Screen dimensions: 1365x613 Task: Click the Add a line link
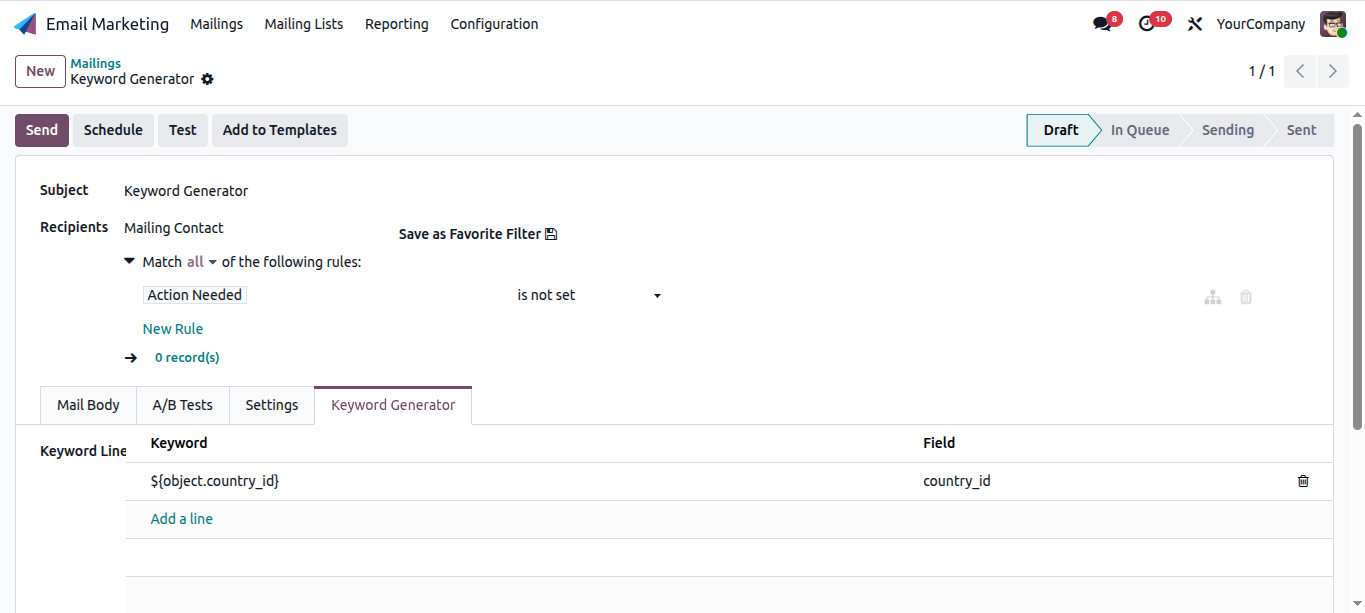(x=182, y=519)
